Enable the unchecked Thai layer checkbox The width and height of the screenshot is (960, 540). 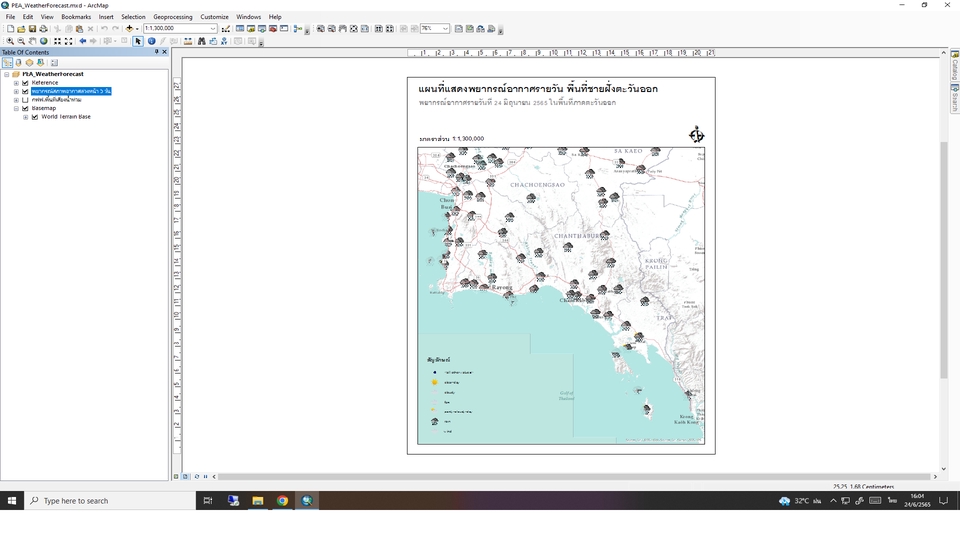tap(25, 100)
